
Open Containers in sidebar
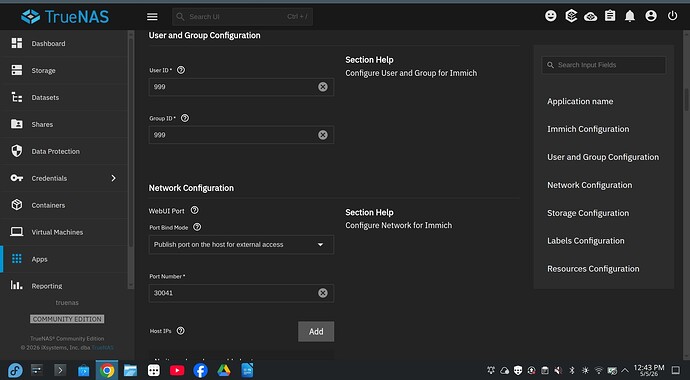point(64,205)
